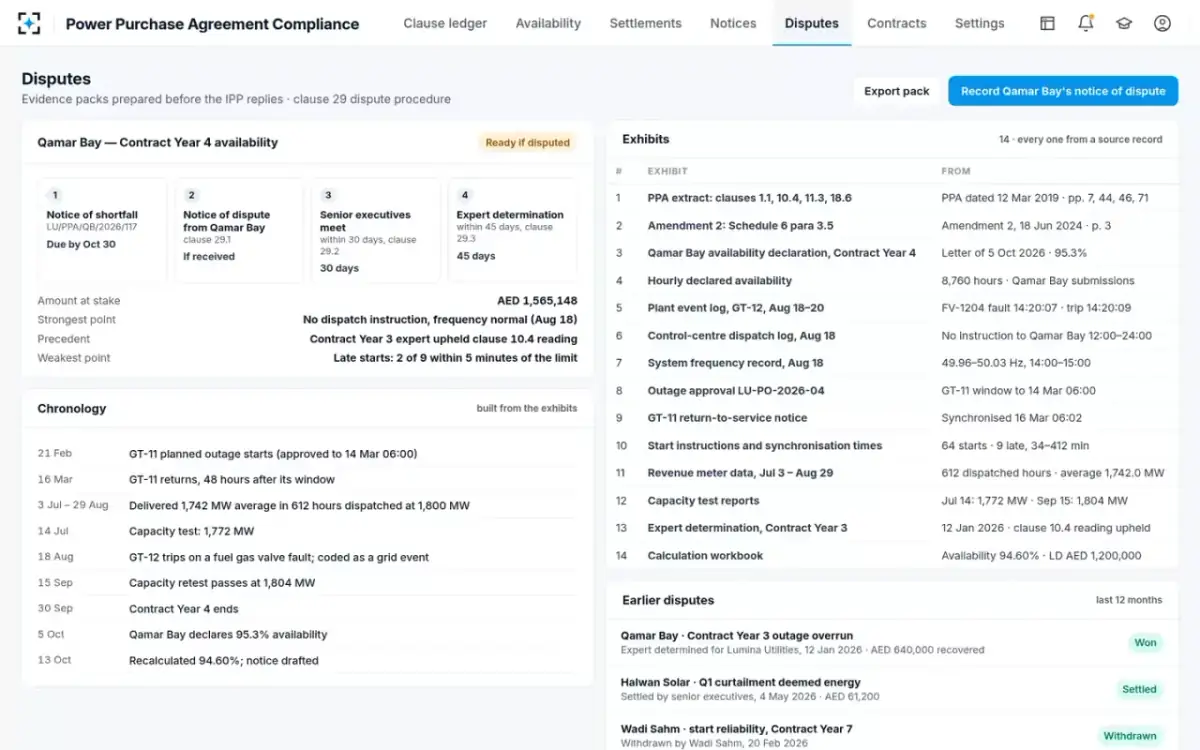The width and height of the screenshot is (1200, 750).
Task: Go to Clause ledger tab
Action: click(x=445, y=23)
